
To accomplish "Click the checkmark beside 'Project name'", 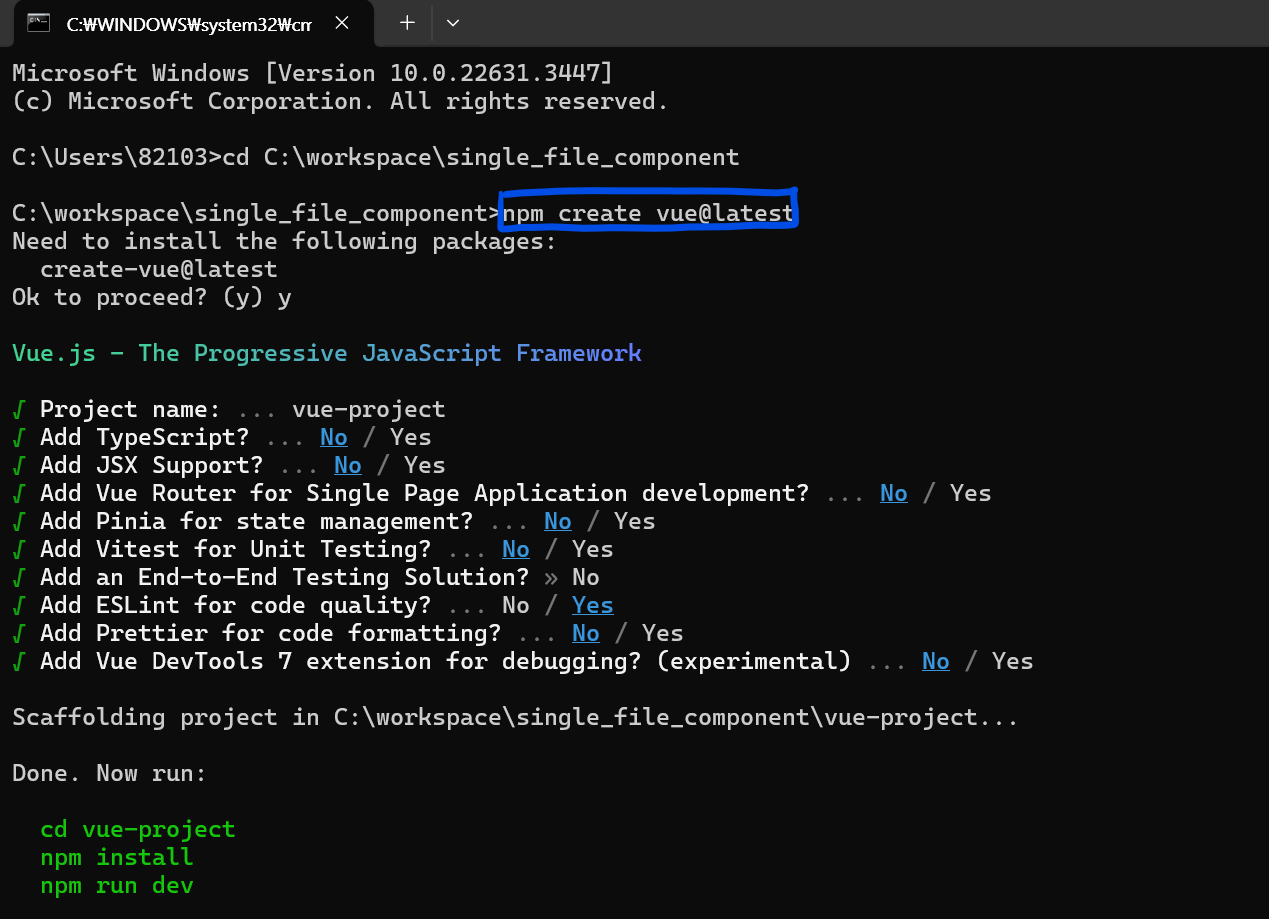I will (x=19, y=409).
